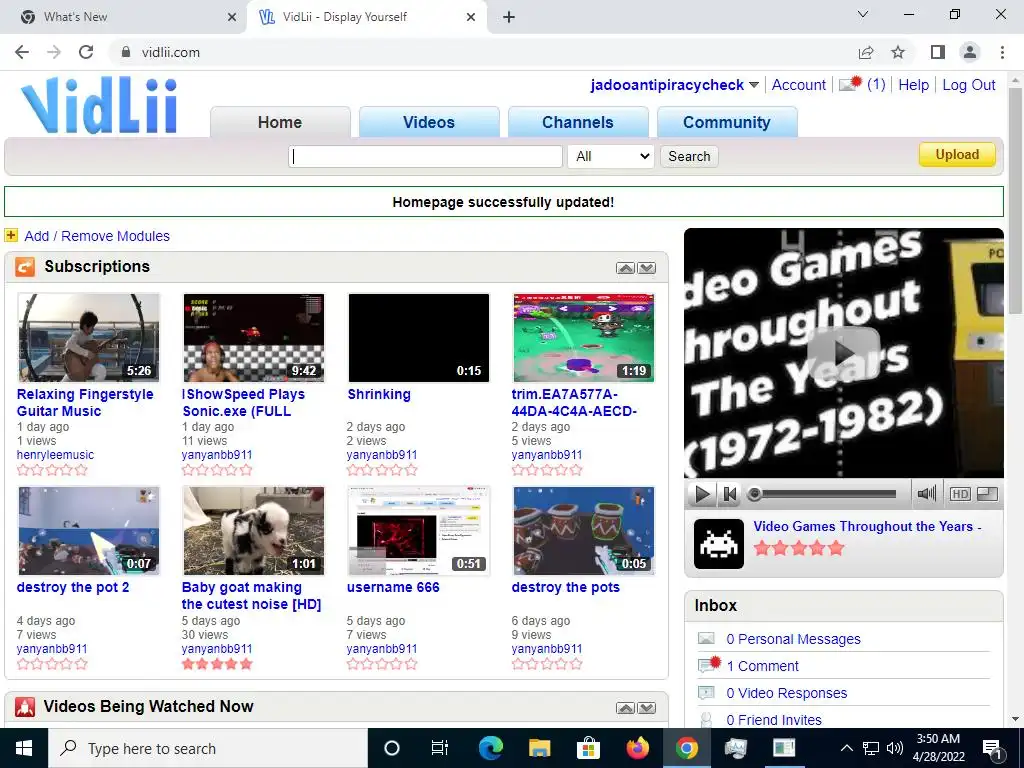The image size is (1024, 768).
Task: Click the share page icon in address bar
Action: click(866, 52)
